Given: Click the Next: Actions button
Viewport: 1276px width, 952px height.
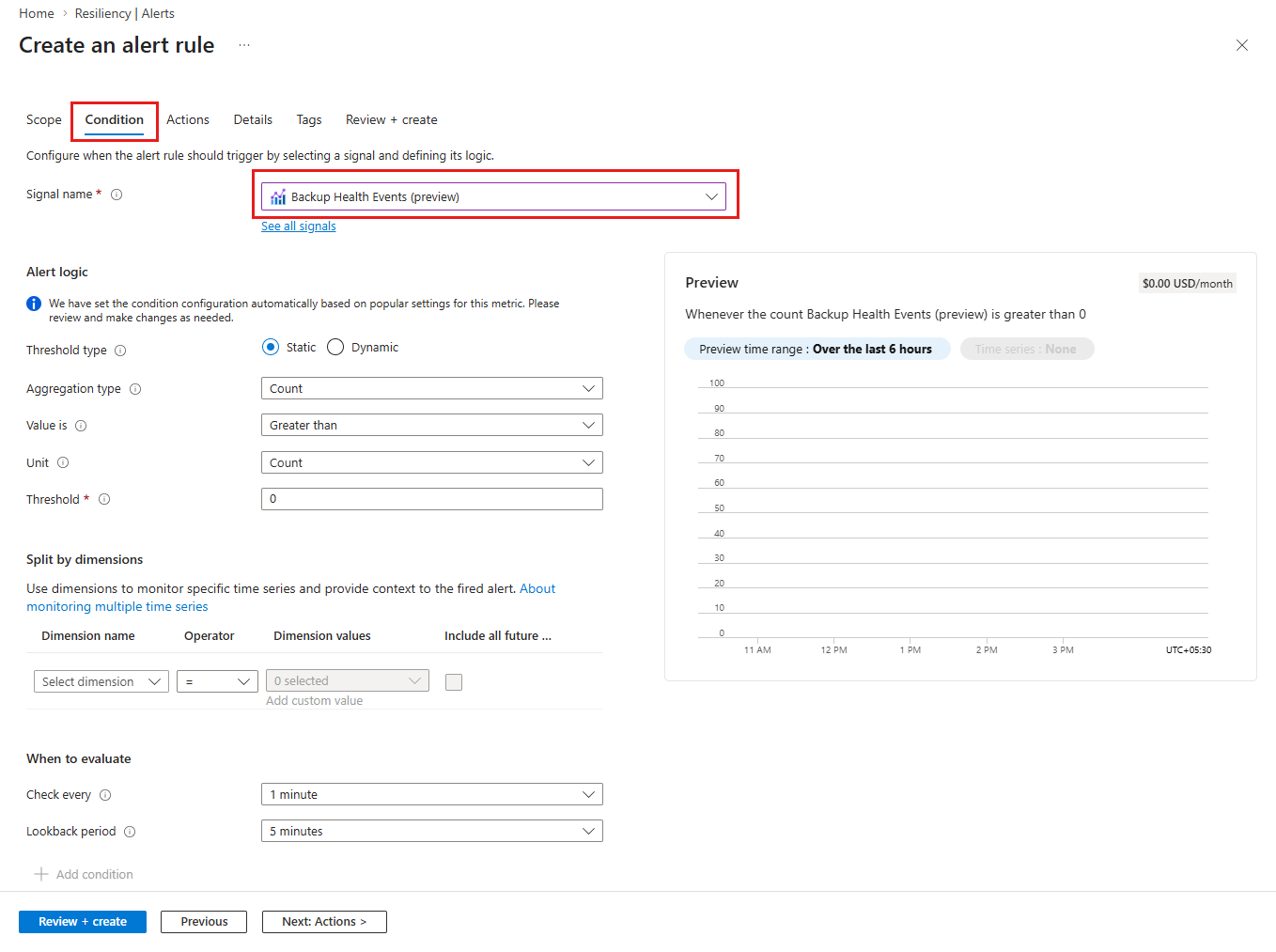Looking at the screenshot, I should tap(324, 922).
